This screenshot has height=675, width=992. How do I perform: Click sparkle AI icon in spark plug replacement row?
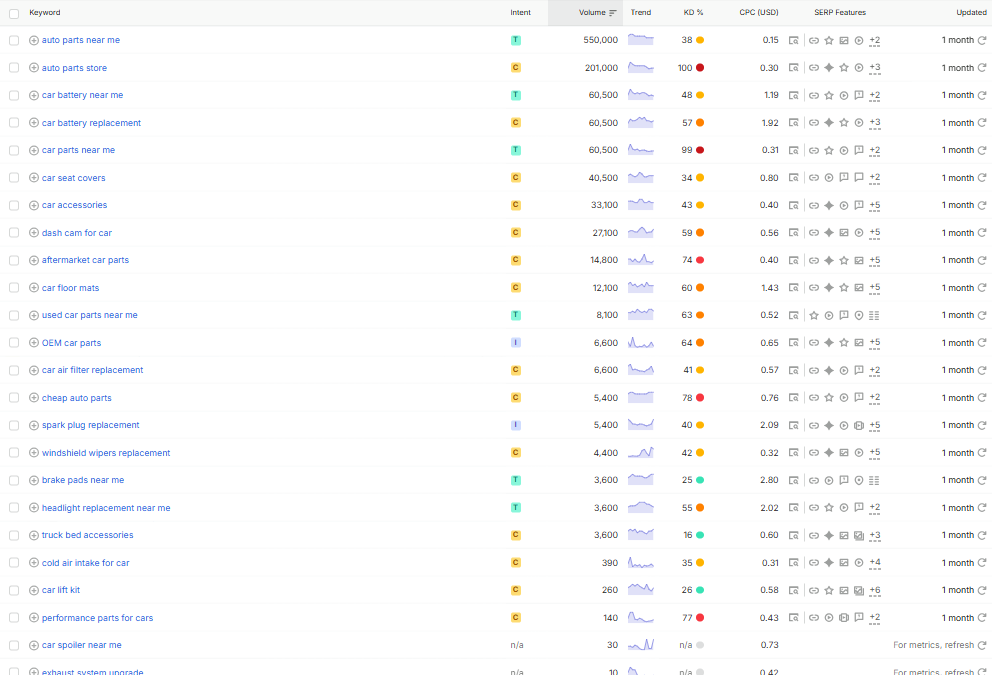(x=829, y=426)
